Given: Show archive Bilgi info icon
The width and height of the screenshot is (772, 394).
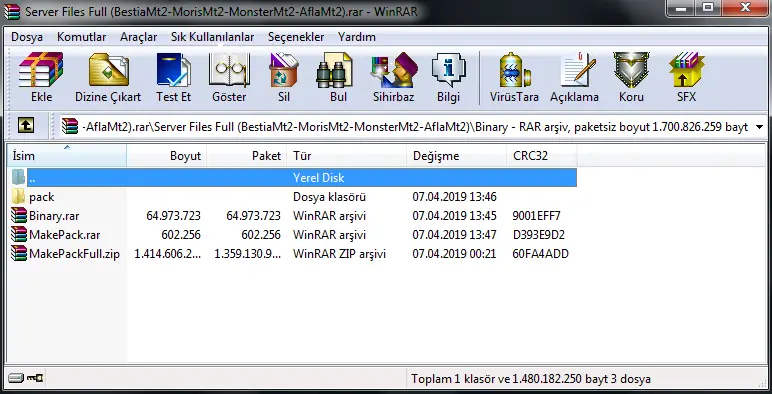Looking at the screenshot, I should (449, 70).
